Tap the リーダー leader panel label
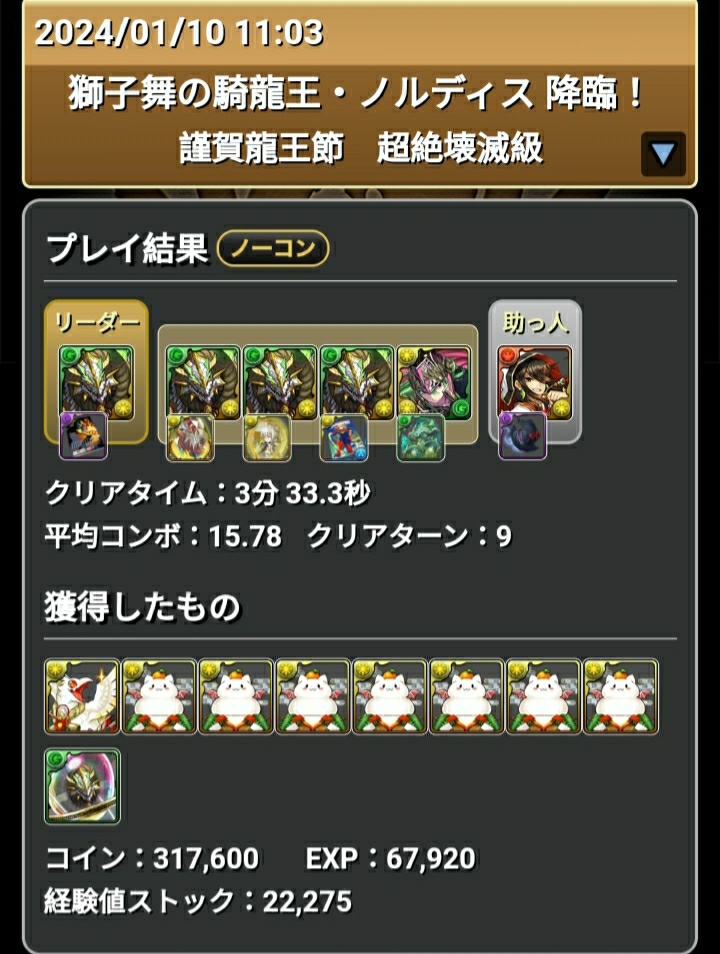720x954 pixels. point(96,322)
